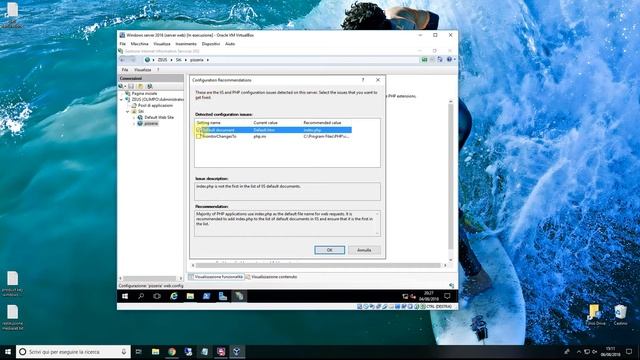640x360 pixels.
Task: Open guest VM Task View
Action: pos(157,296)
